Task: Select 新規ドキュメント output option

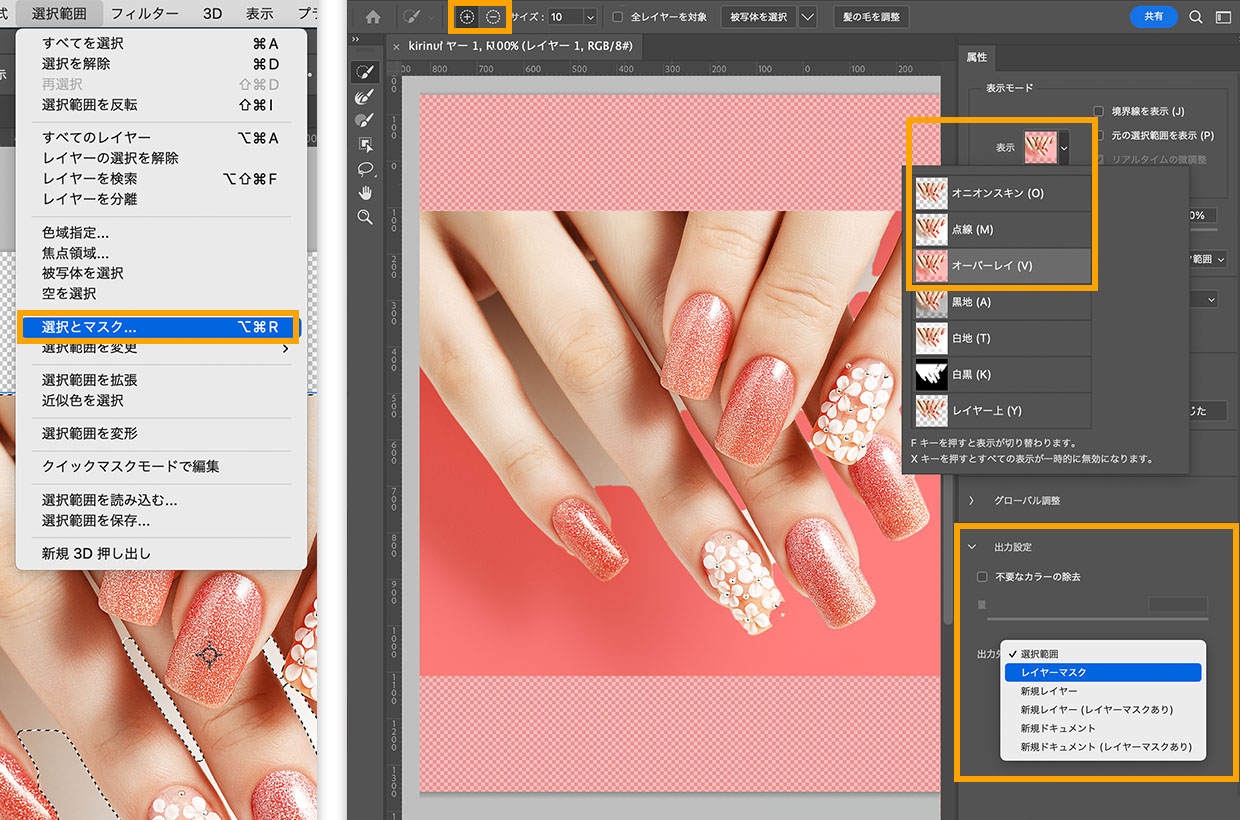Action: pos(1103,728)
